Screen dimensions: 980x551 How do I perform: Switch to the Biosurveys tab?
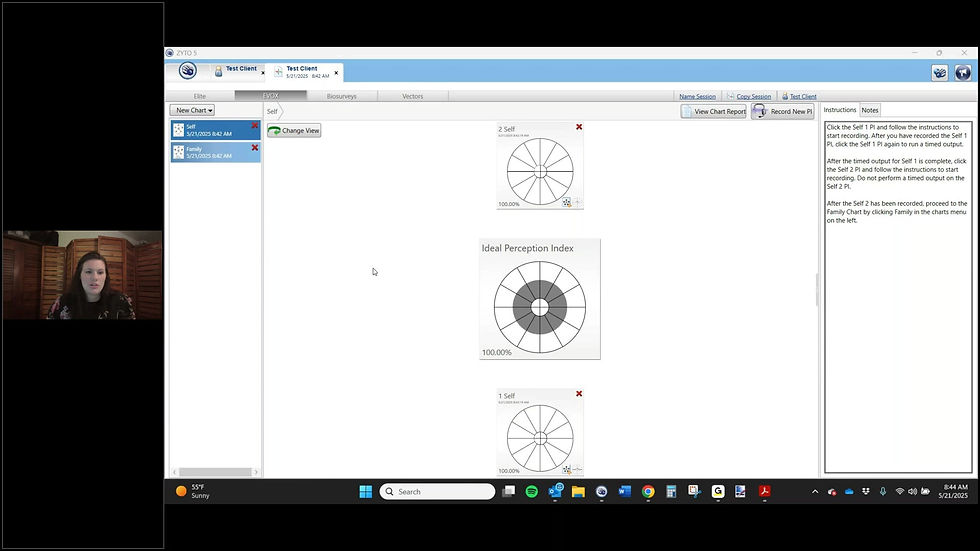coord(341,96)
